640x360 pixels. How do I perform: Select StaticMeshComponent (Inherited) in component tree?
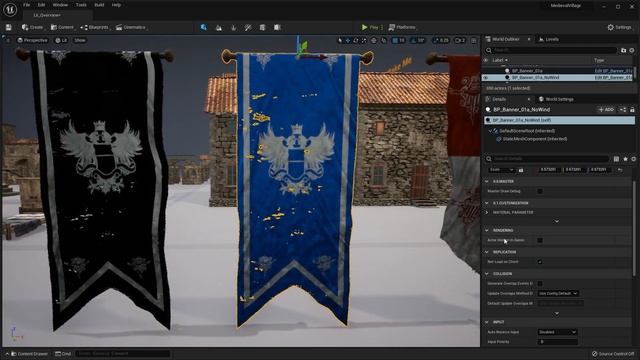click(x=534, y=139)
